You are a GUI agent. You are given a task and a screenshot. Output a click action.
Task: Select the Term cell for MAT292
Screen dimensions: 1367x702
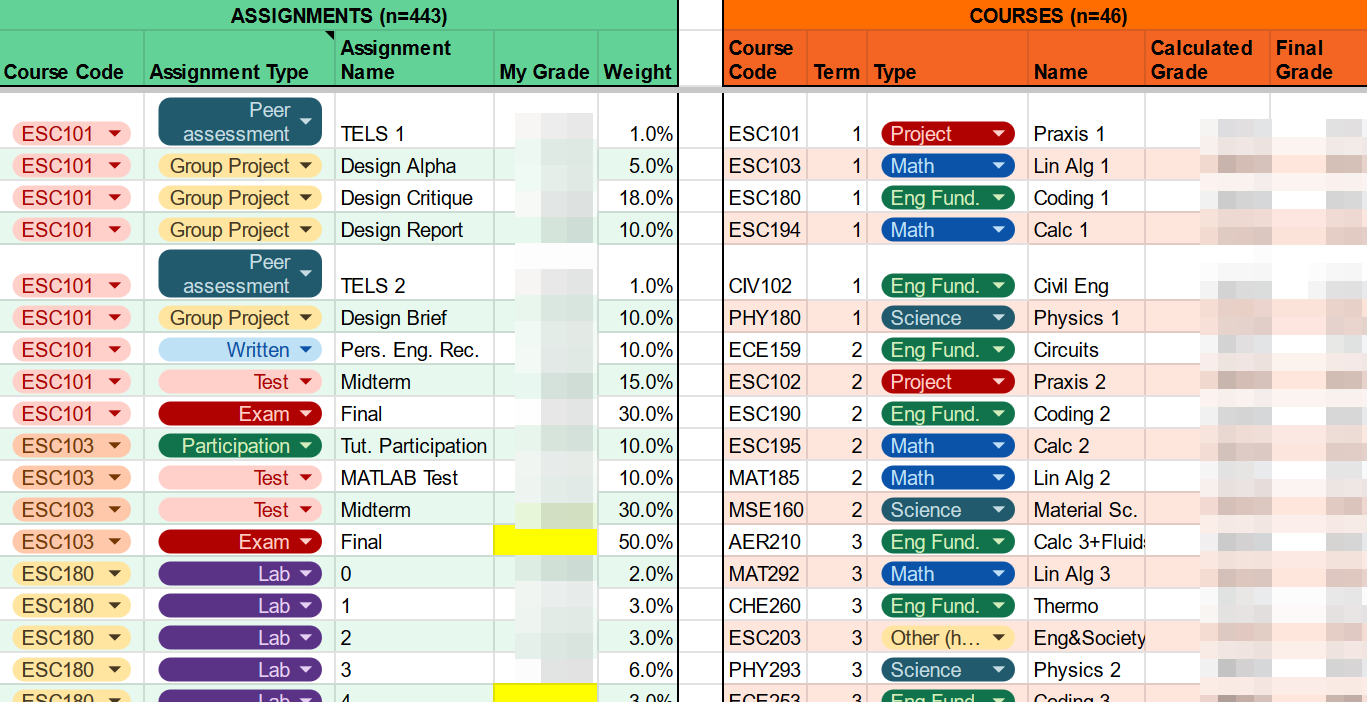click(837, 573)
